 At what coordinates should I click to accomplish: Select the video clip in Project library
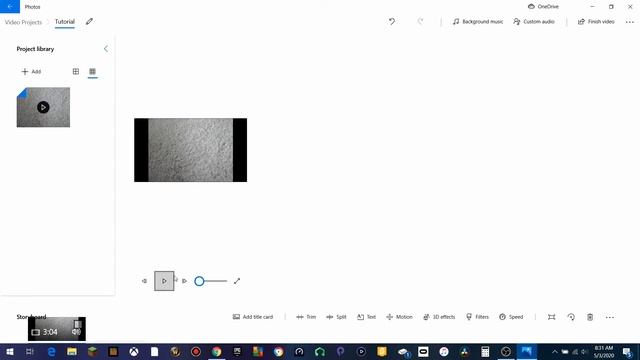[x=43, y=107]
